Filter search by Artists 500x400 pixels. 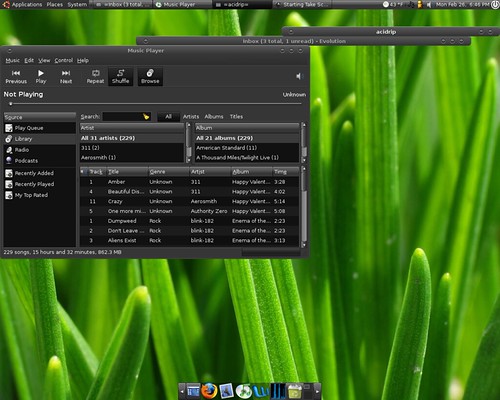[x=191, y=116]
